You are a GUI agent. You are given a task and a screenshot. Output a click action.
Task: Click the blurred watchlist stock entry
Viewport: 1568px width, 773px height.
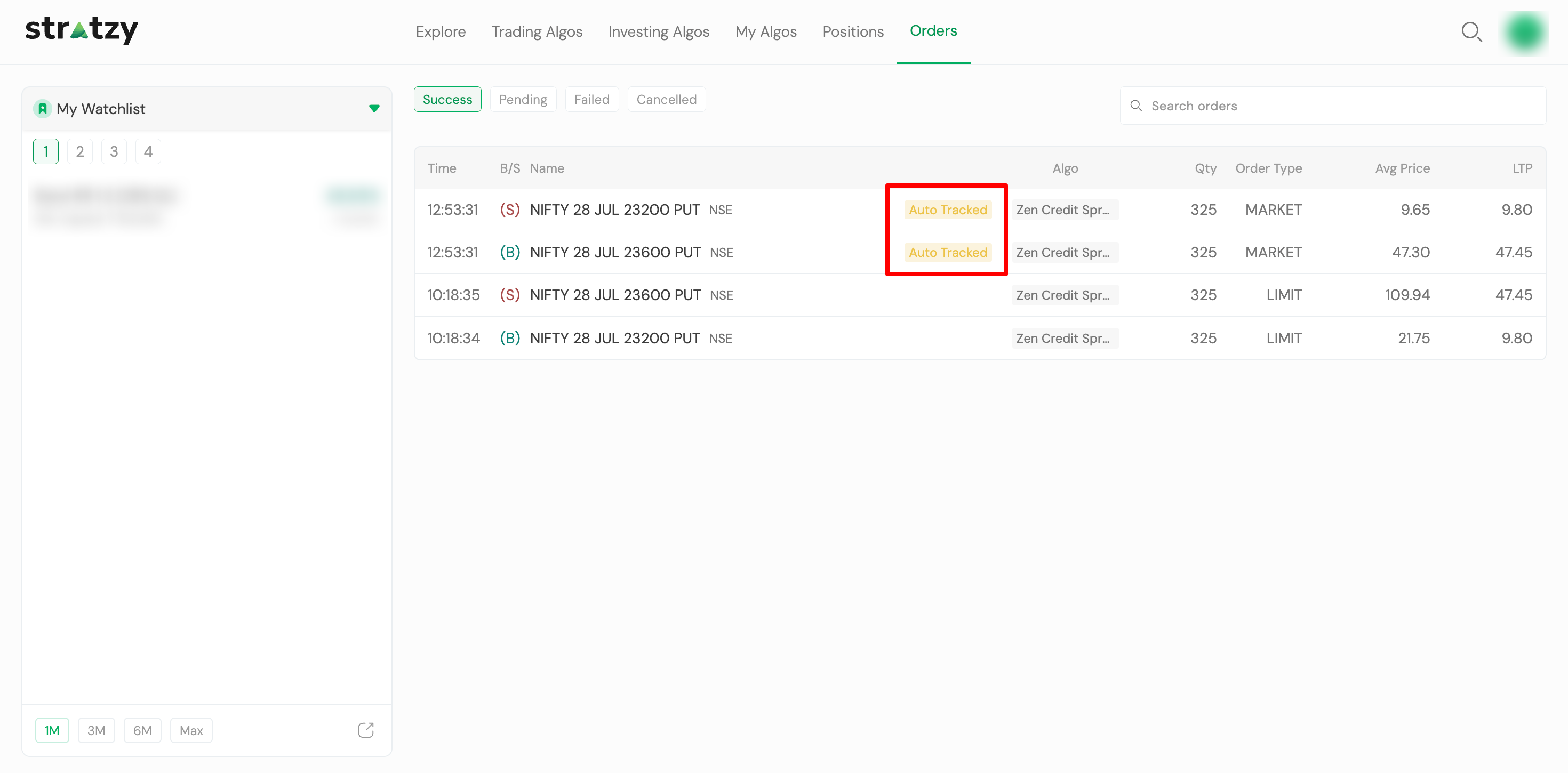point(206,206)
